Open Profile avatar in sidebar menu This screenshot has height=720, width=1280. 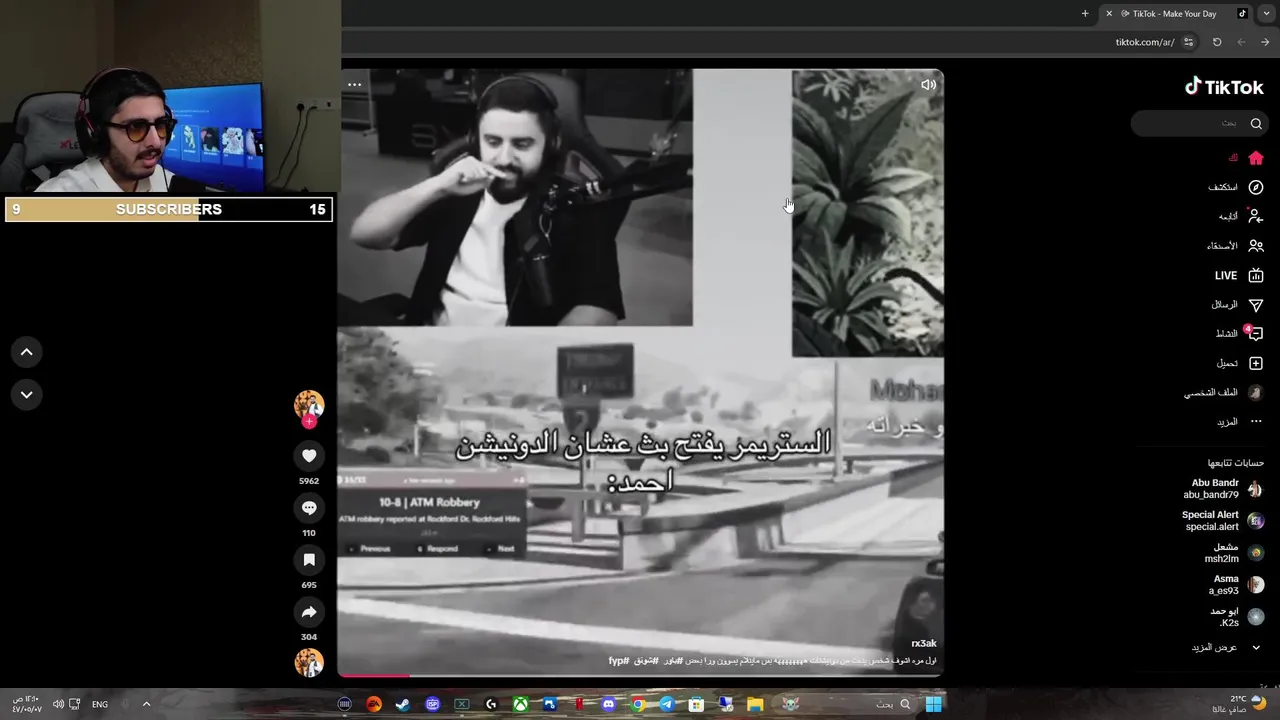click(1256, 392)
